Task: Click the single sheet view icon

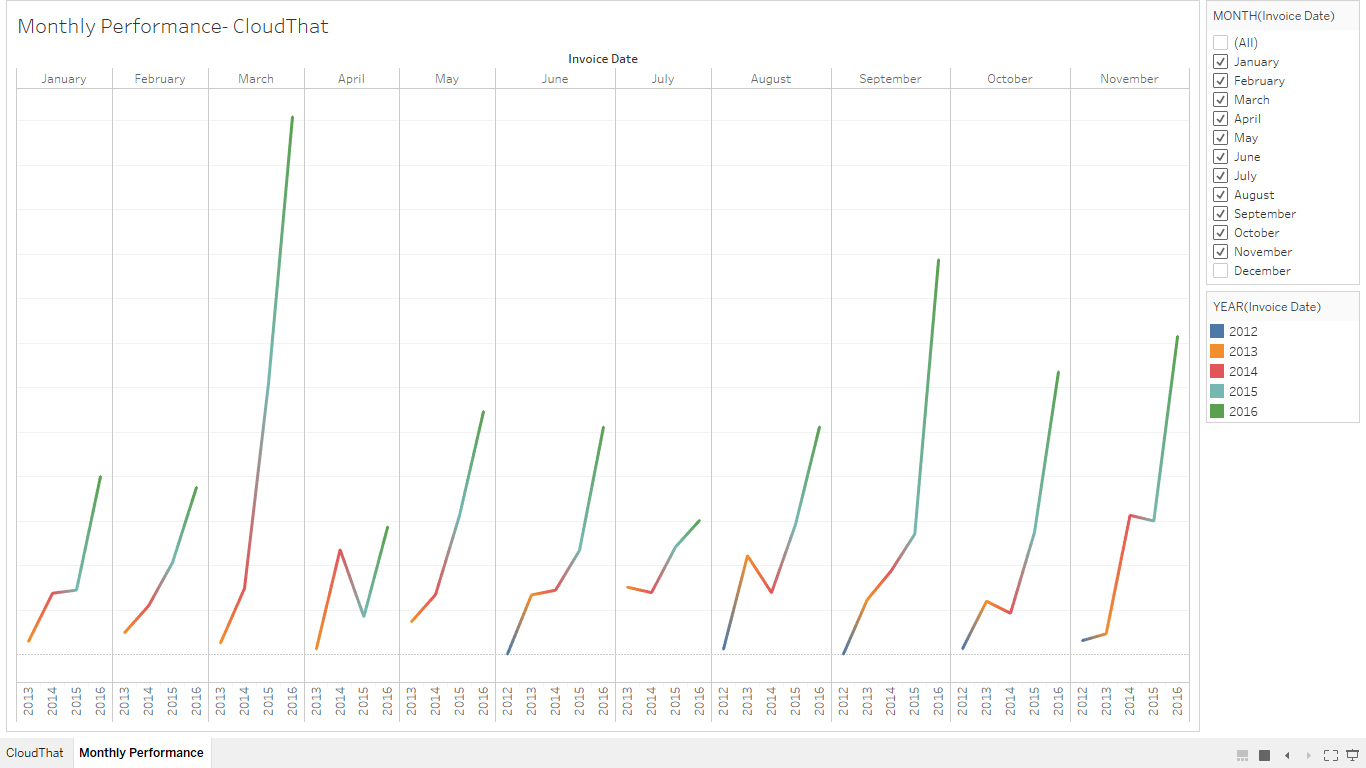Action: (x=1264, y=755)
